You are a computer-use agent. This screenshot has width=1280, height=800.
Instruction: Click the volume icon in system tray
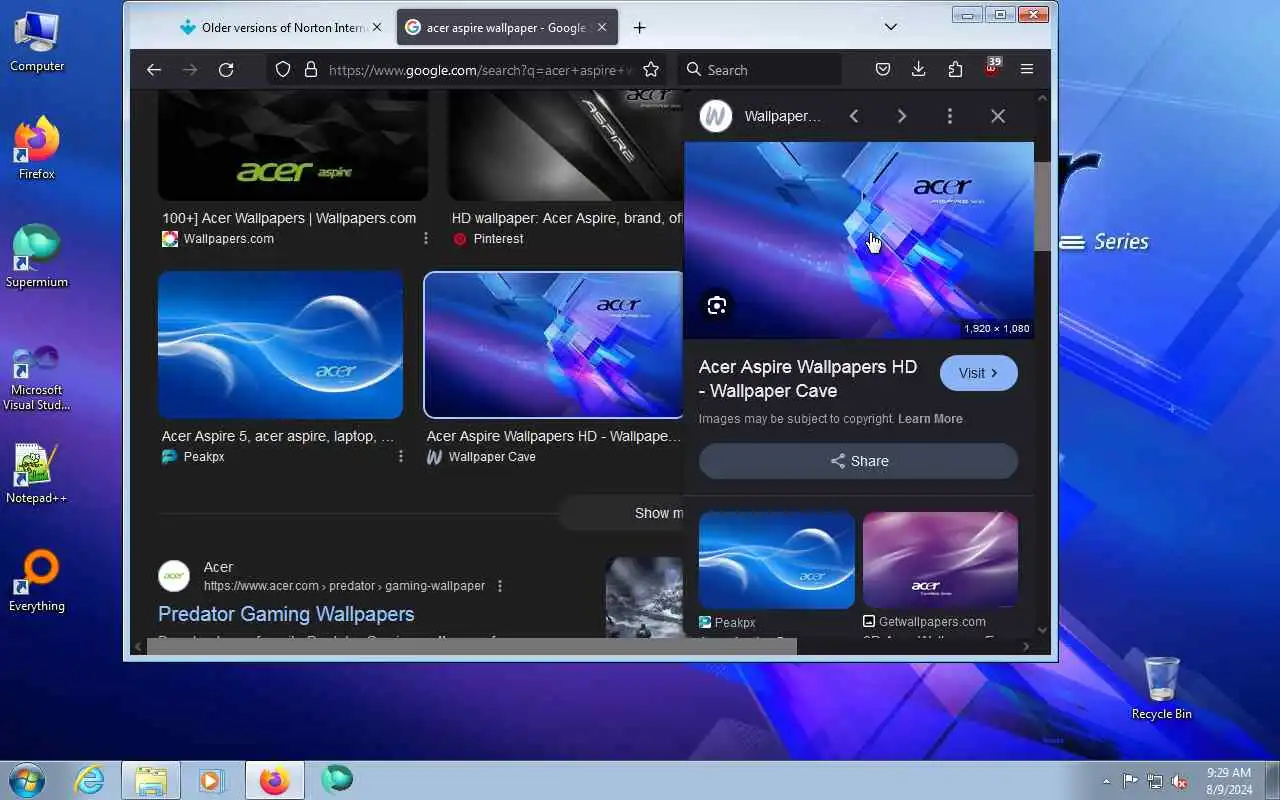click(x=1180, y=781)
